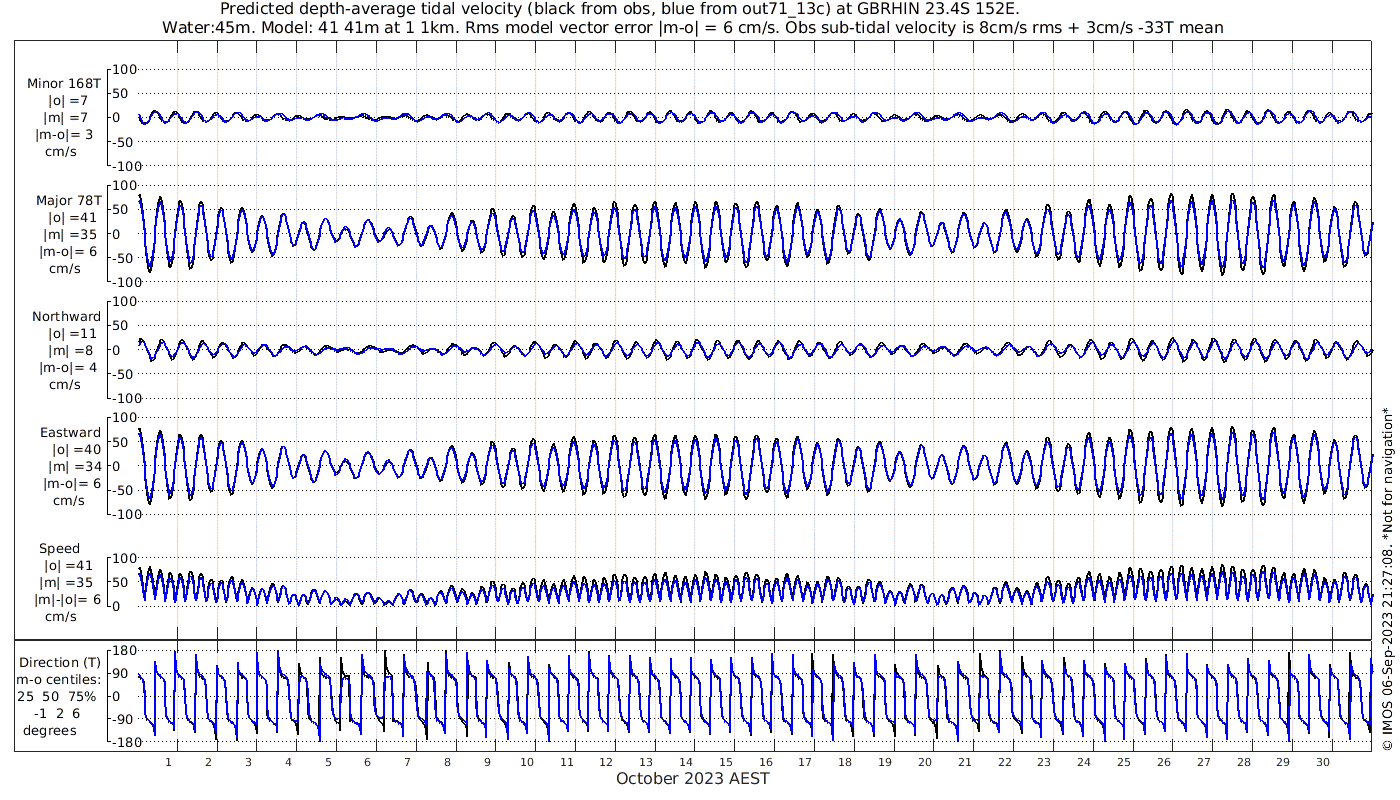Click the 'm-o centiles:' label

coord(60,679)
